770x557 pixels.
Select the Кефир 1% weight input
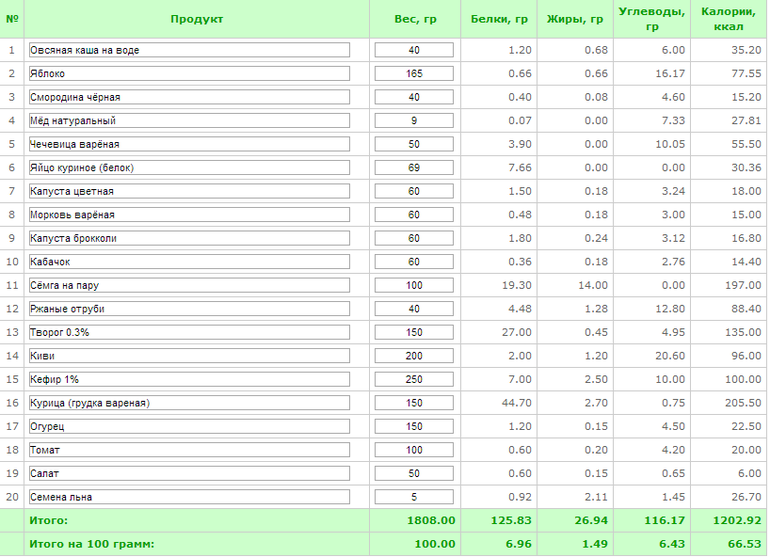[414, 379]
